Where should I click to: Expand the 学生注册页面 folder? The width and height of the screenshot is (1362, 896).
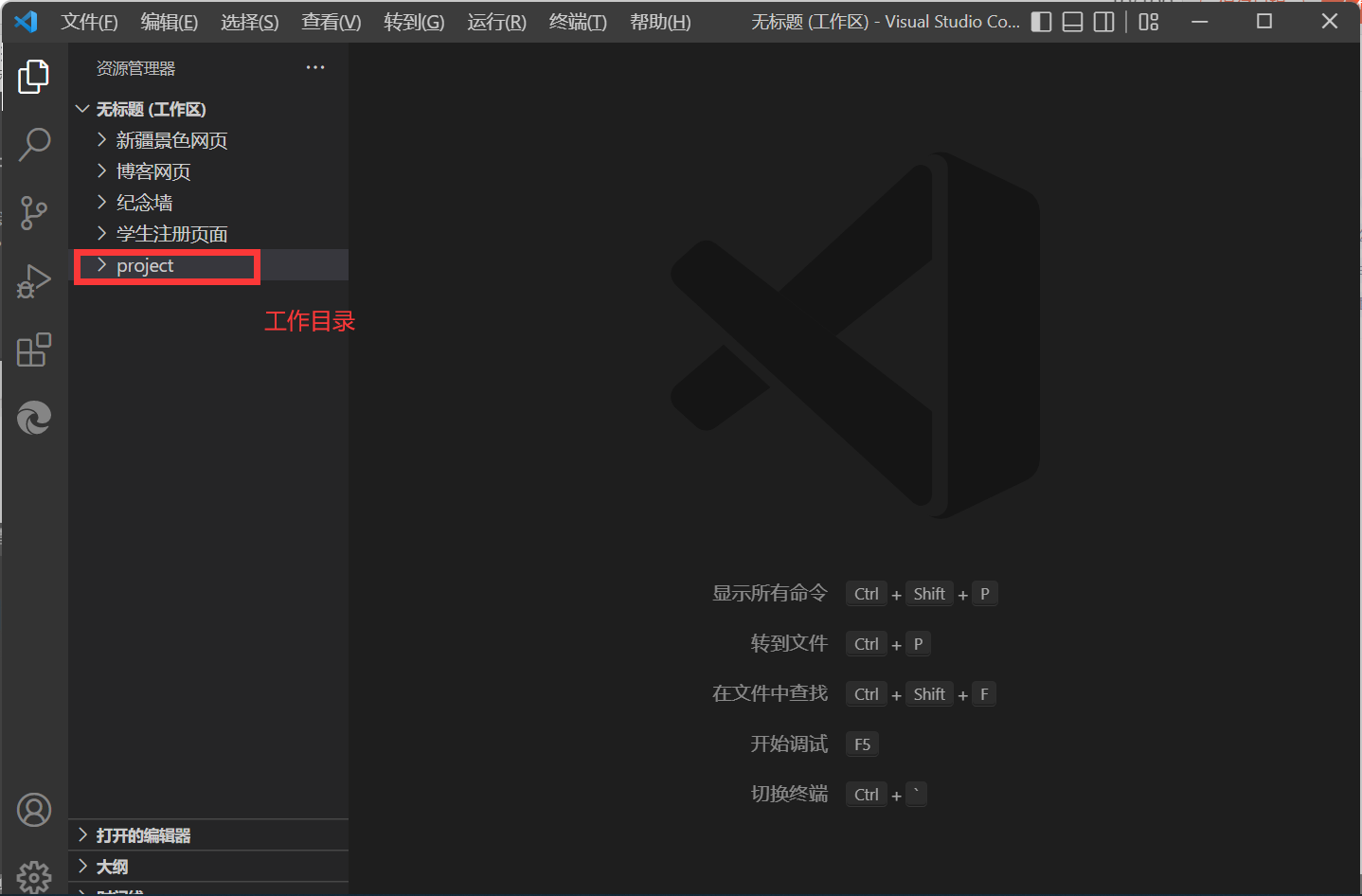pos(208,234)
